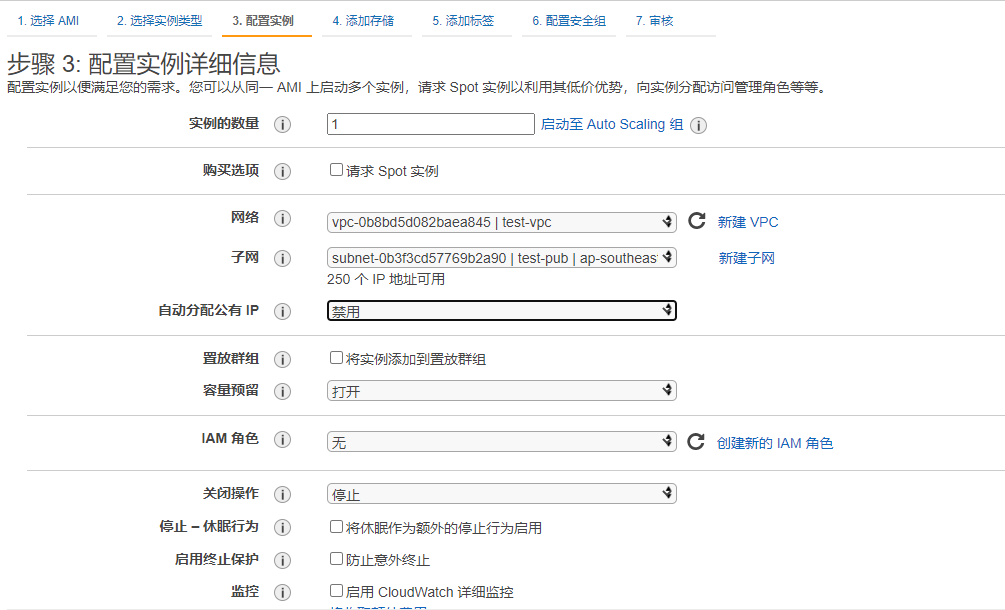Check 将实例添加到置放群组

[336, 358]
